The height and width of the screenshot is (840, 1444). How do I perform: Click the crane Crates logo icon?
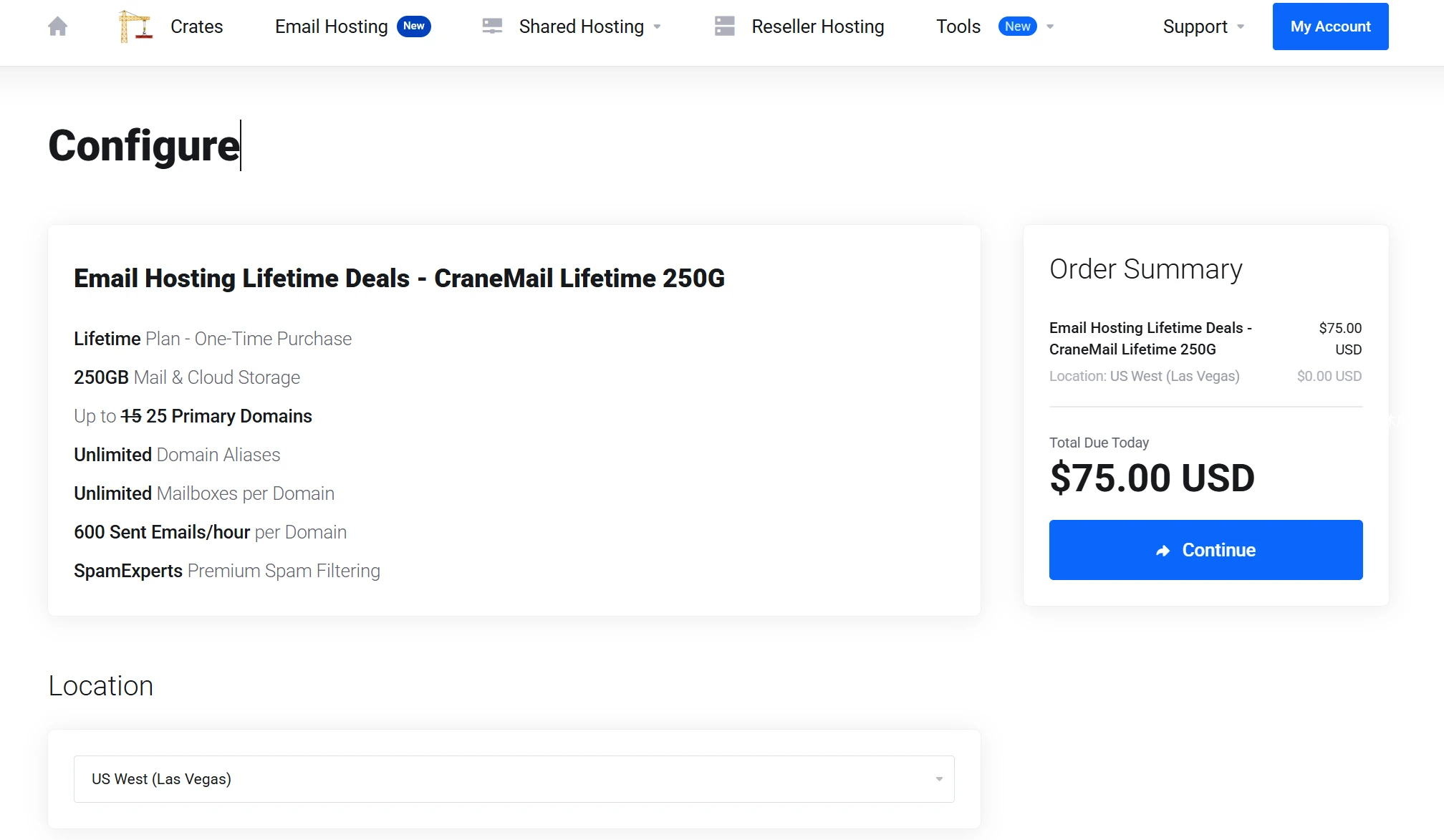tap(135, 26)
